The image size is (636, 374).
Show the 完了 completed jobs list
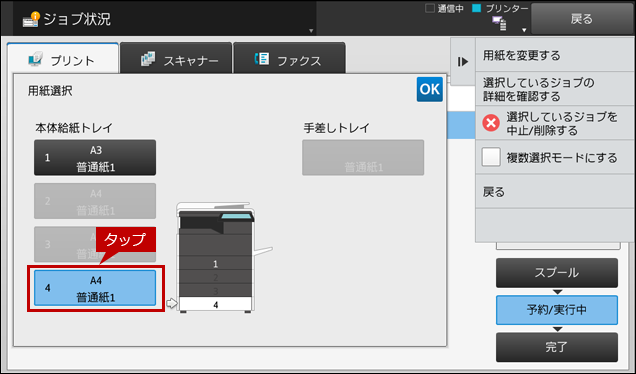(557, 347)
